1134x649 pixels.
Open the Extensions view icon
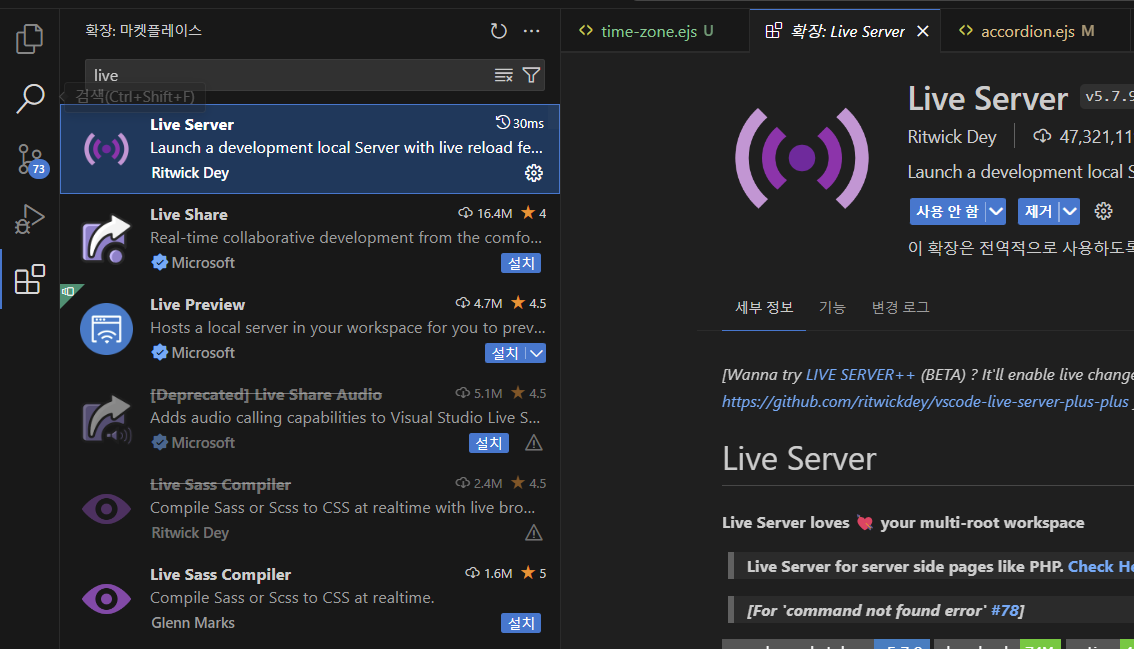30,279
